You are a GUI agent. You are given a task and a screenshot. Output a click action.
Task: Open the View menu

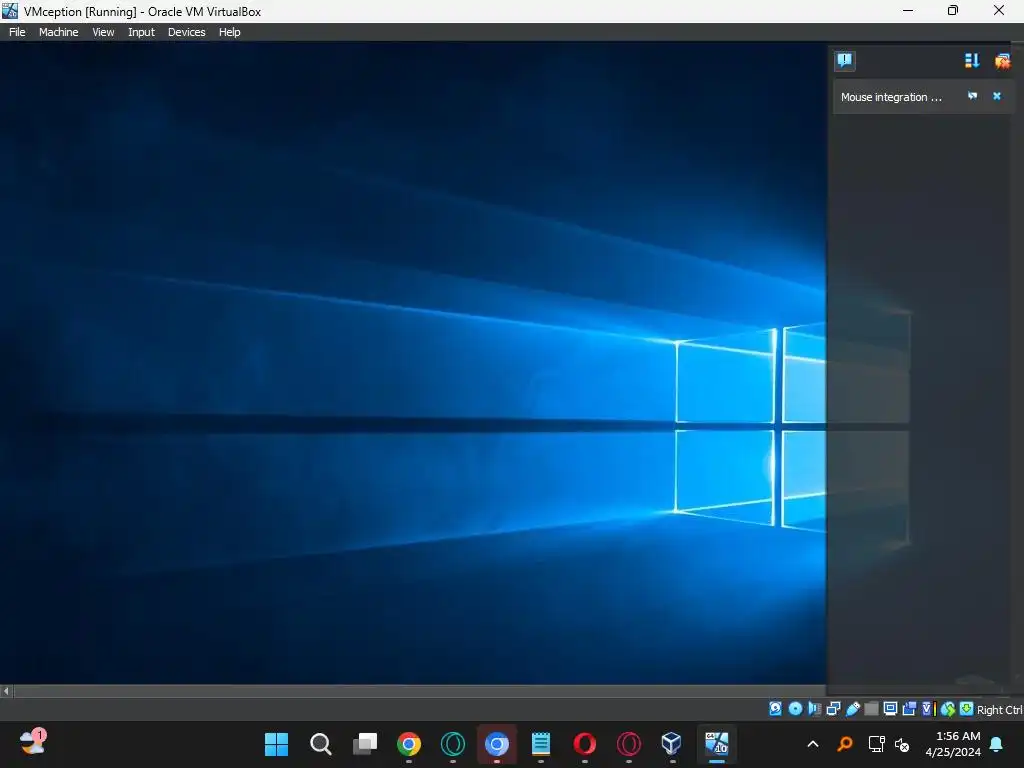pos(103,32)
